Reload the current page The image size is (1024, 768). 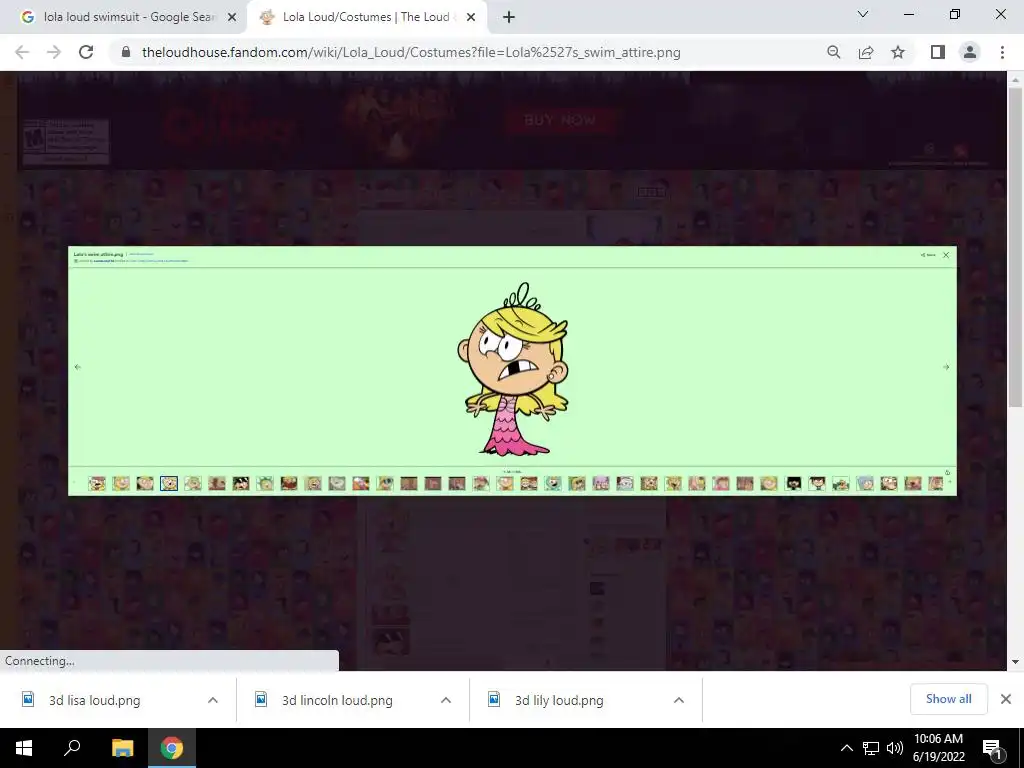pyautogui.click(x=86, y=52)
